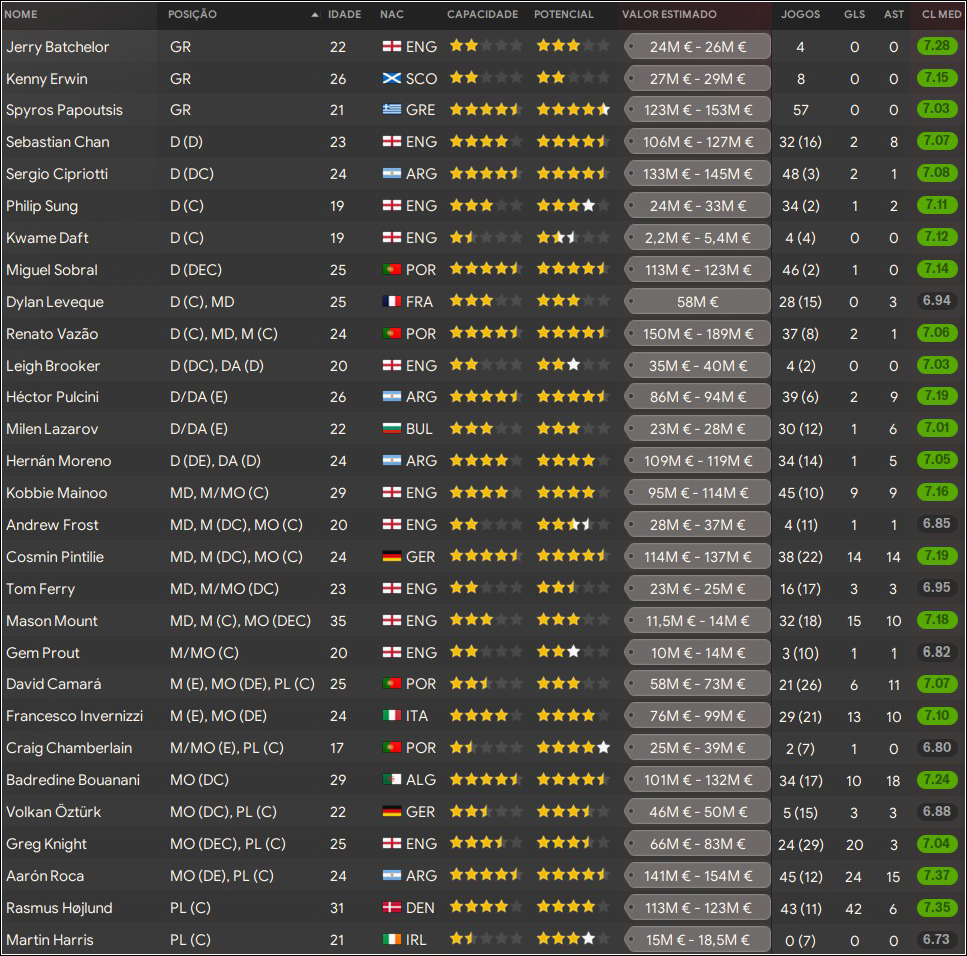967x956 pixels.
Task: Open player Sergio Cipriotti
Action: tap(57, 174)
